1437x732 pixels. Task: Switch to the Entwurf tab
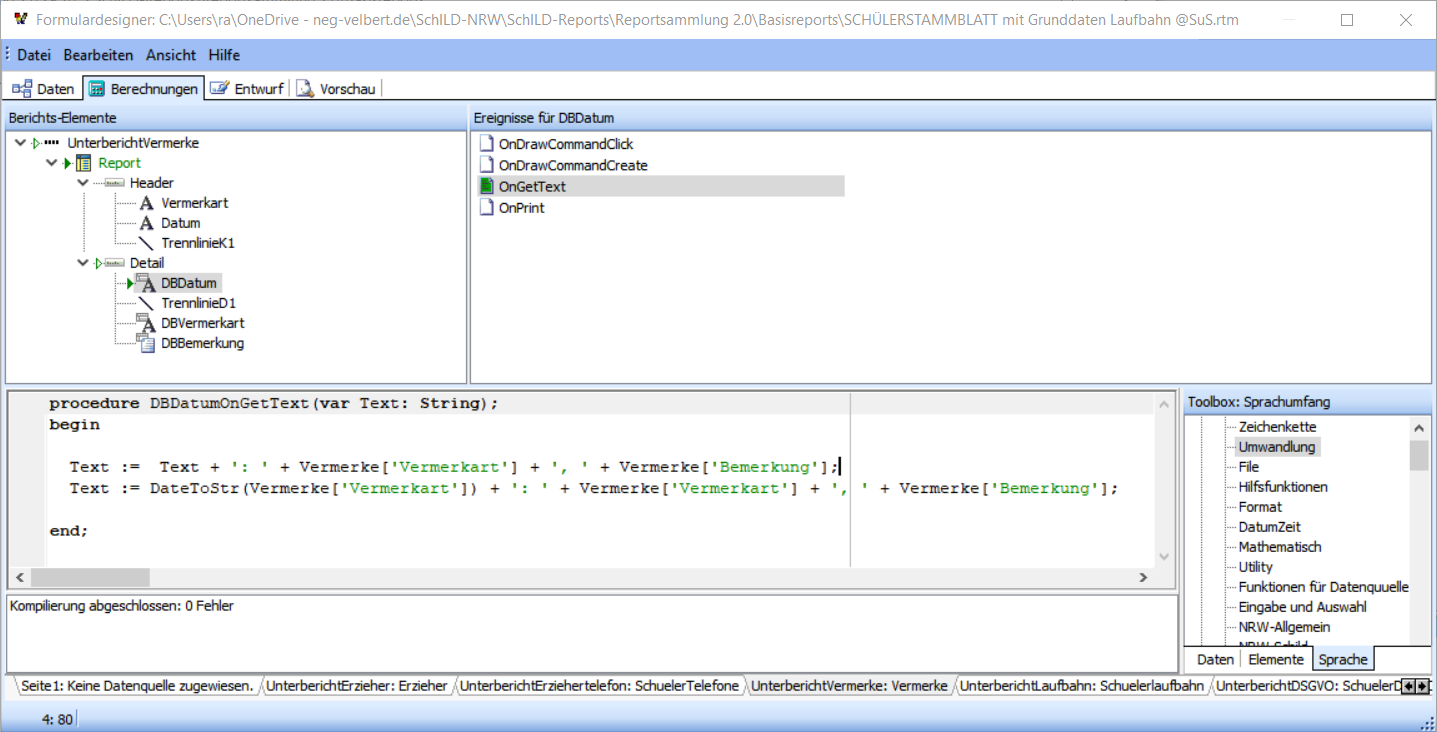[246, 89]
